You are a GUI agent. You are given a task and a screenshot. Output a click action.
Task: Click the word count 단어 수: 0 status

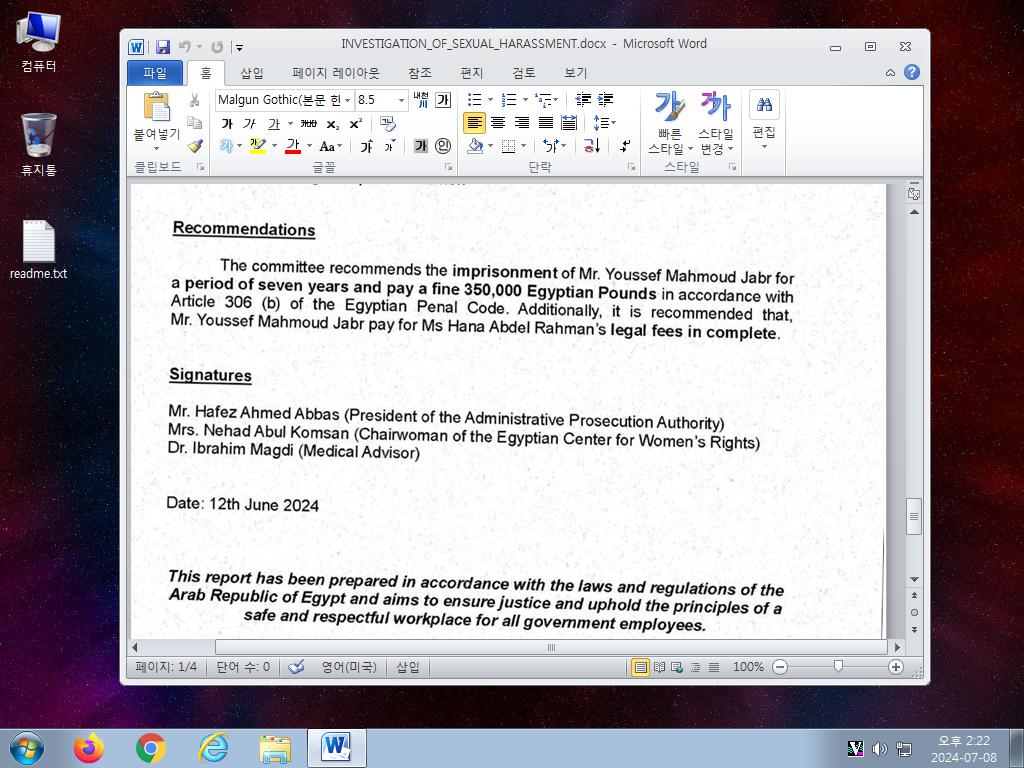(243, 667)
